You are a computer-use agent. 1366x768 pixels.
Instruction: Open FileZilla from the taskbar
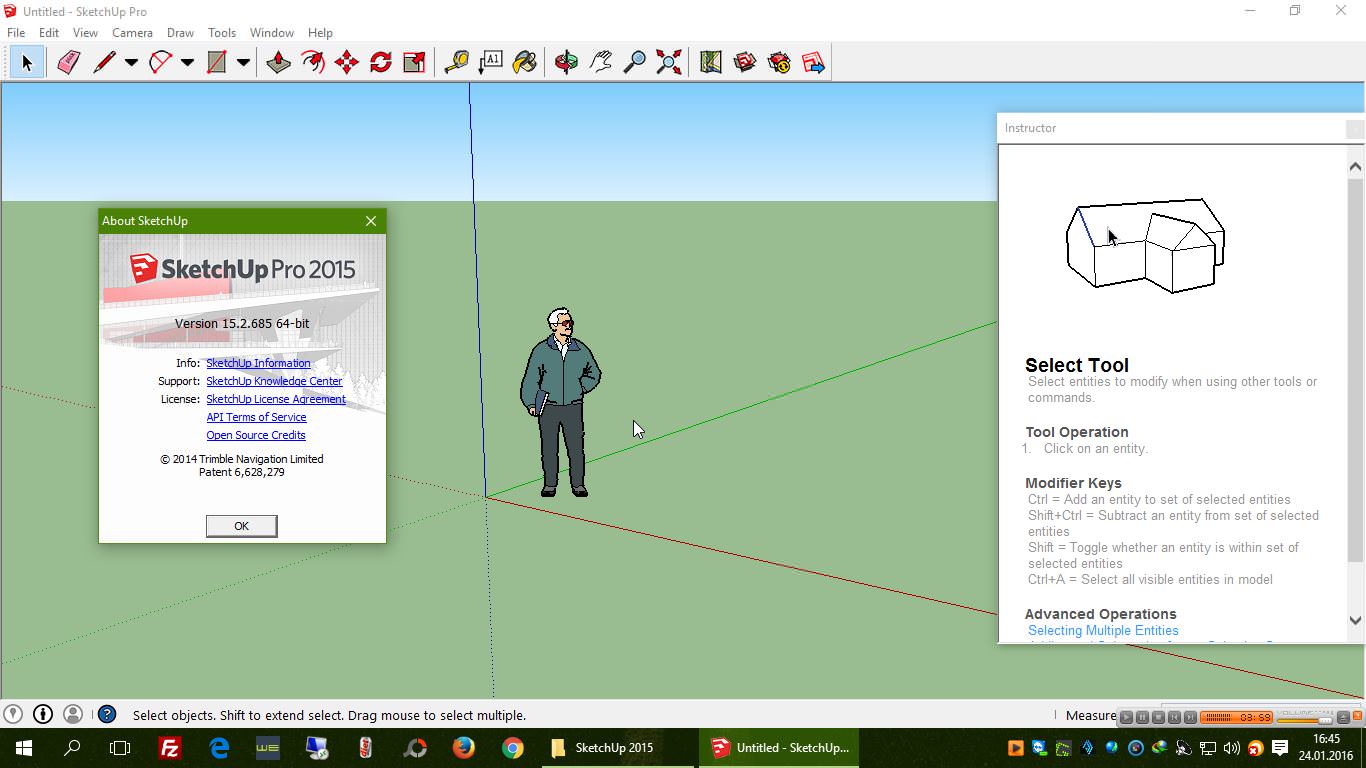170,748
